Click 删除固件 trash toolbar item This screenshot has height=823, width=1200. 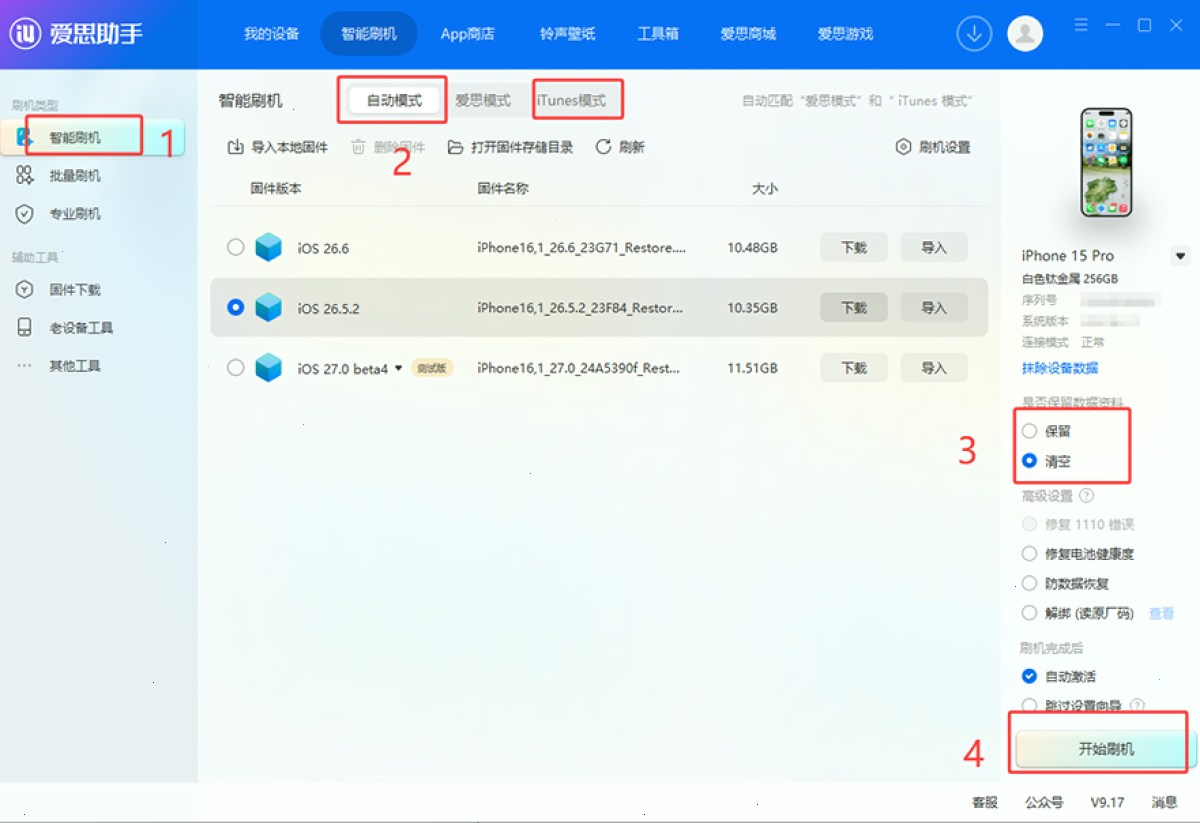pos(387,147)
